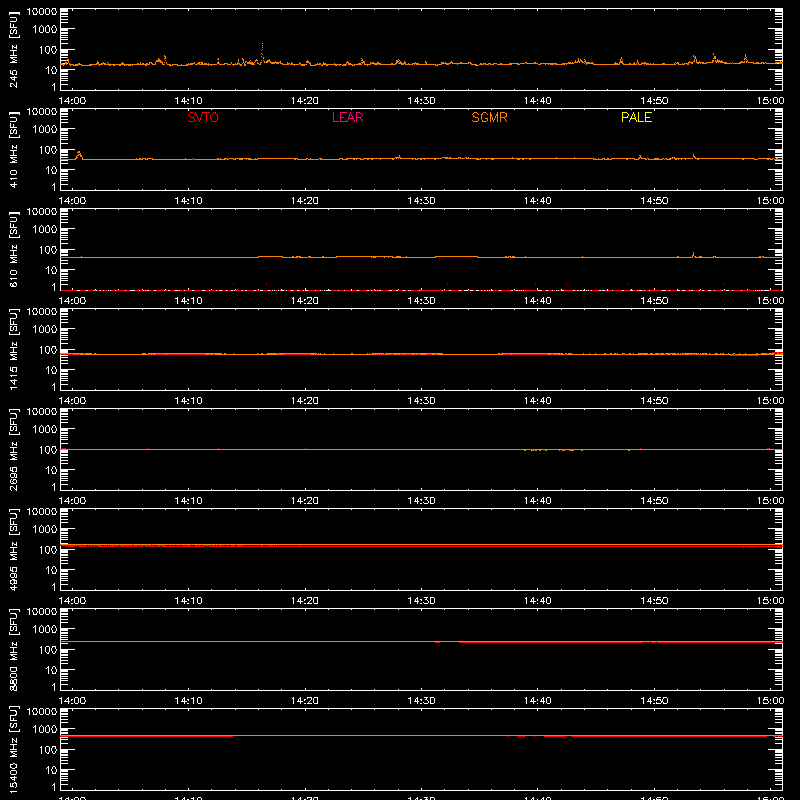
Task: Click the 1000 scale value on 15400 MHz plot
Action: pyautogui.click(x=45, y=730)
